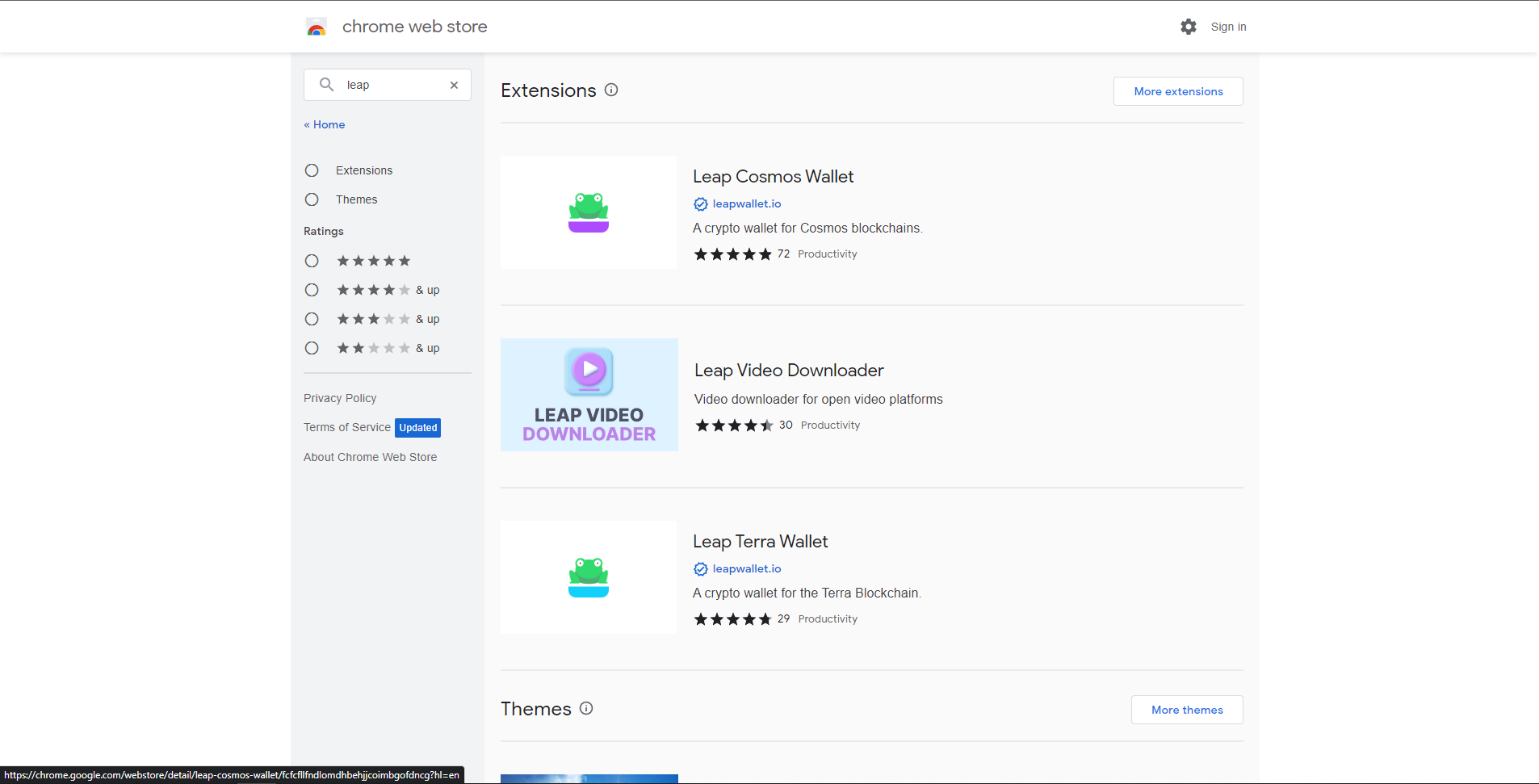This screenshot has height=784, width=1539.
Task: Go back via the « Home link
Action: [325, 124]
